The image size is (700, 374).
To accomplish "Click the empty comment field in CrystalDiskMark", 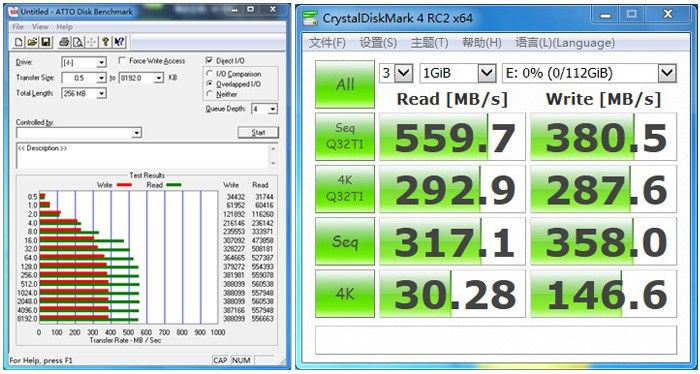I will click(x=496, y=340).
